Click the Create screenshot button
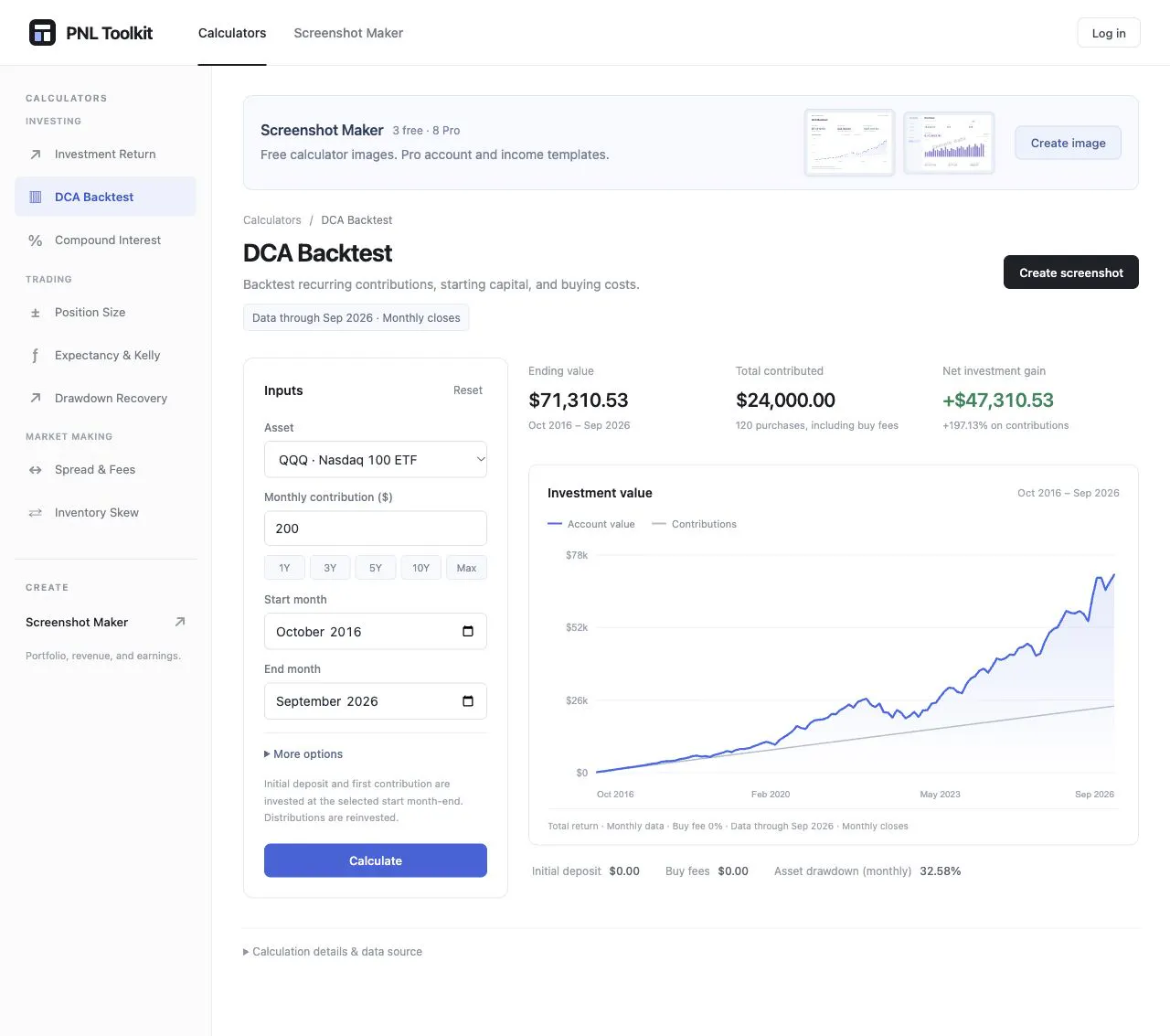 click(1071, 272)
